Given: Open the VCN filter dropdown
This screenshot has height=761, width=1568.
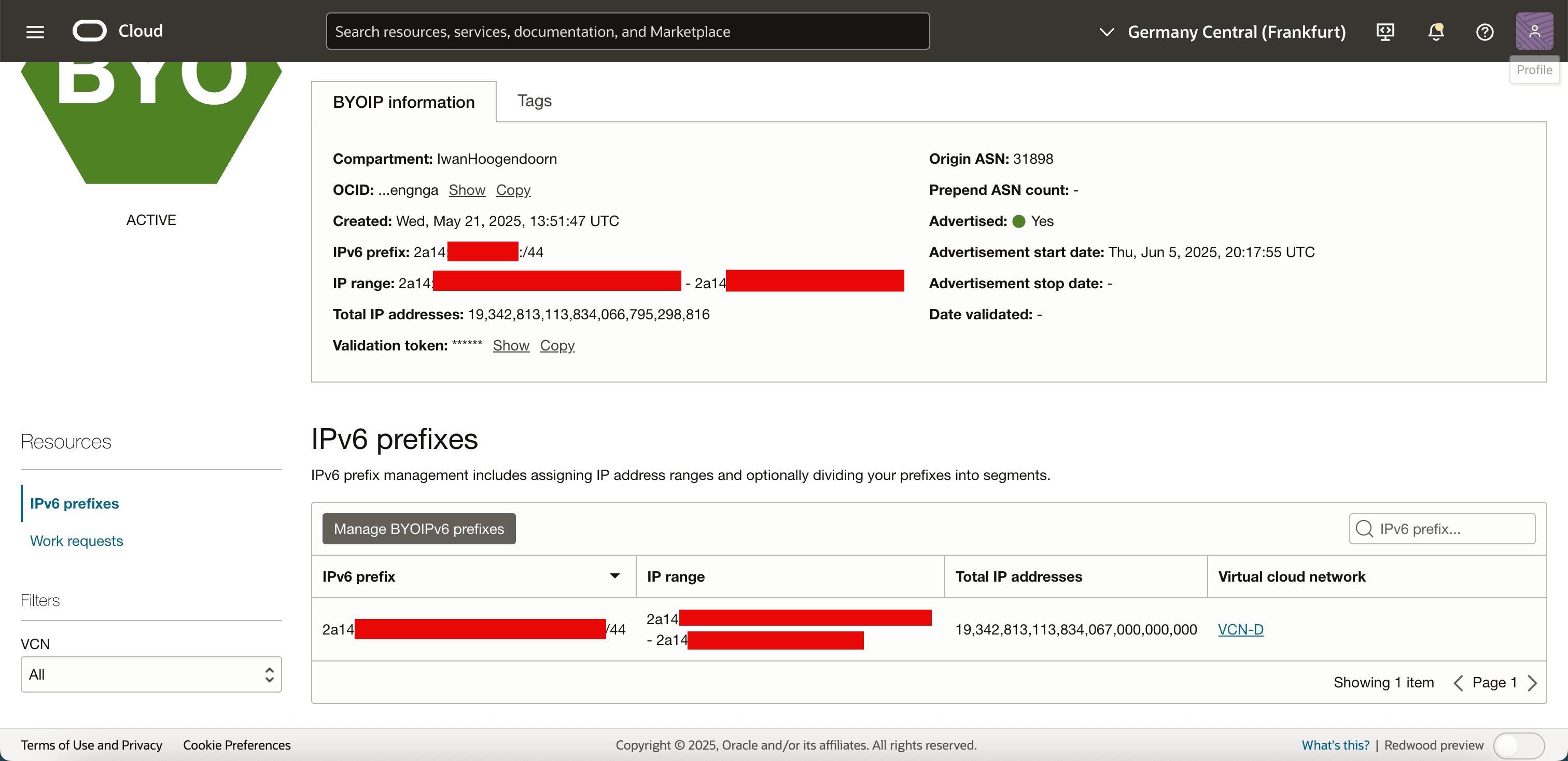Looking at the screenshot, I should pos(151,674).
